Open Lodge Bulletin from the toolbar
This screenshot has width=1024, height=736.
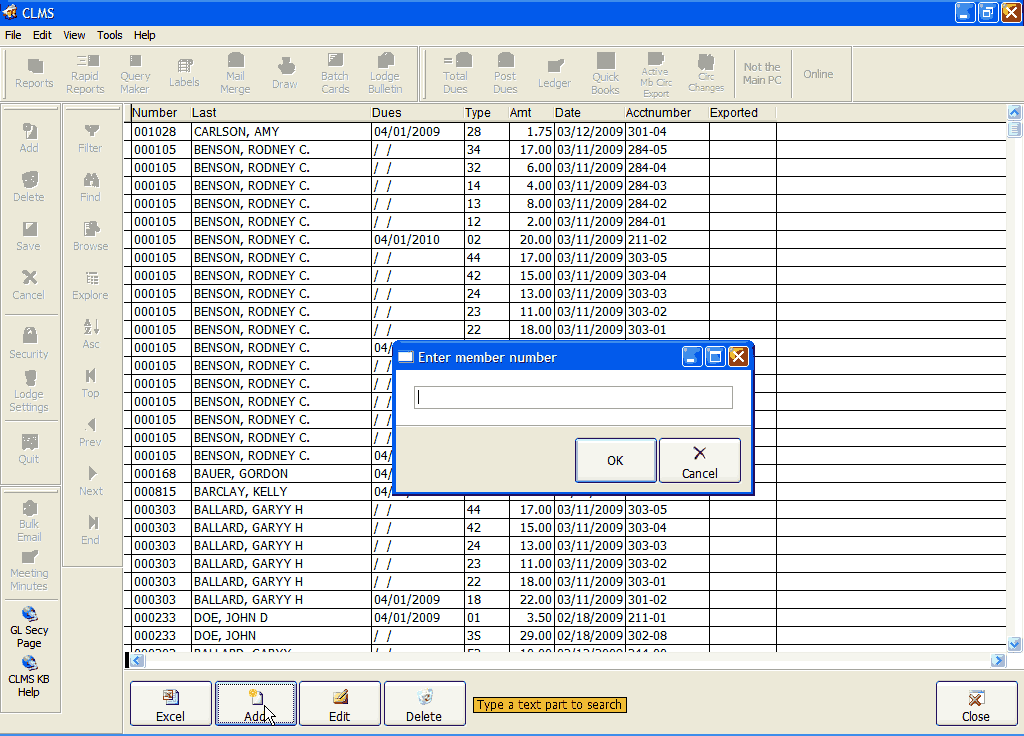tap(385, 73)
